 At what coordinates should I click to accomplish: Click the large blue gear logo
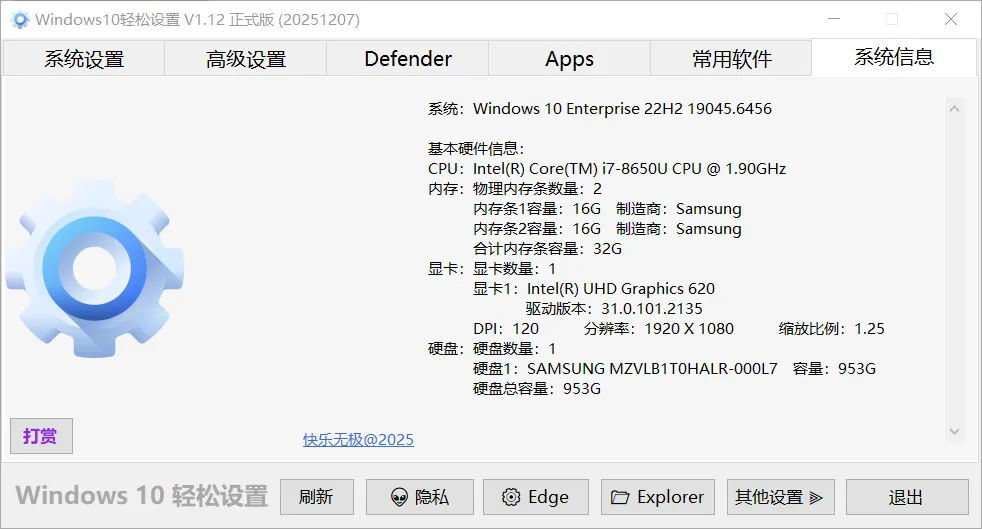[x=95, y=269]
